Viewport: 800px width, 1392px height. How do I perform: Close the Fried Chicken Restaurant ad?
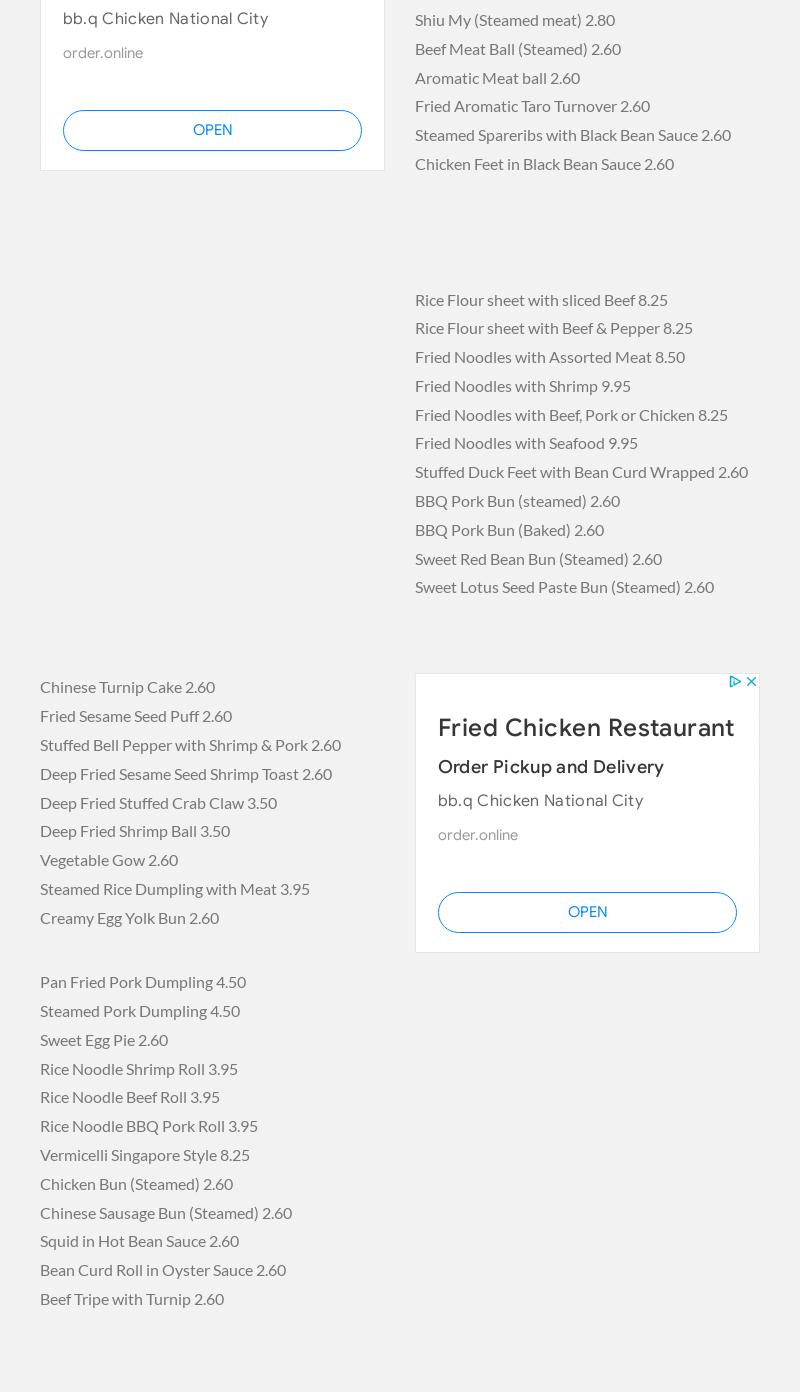coord(751,681)
